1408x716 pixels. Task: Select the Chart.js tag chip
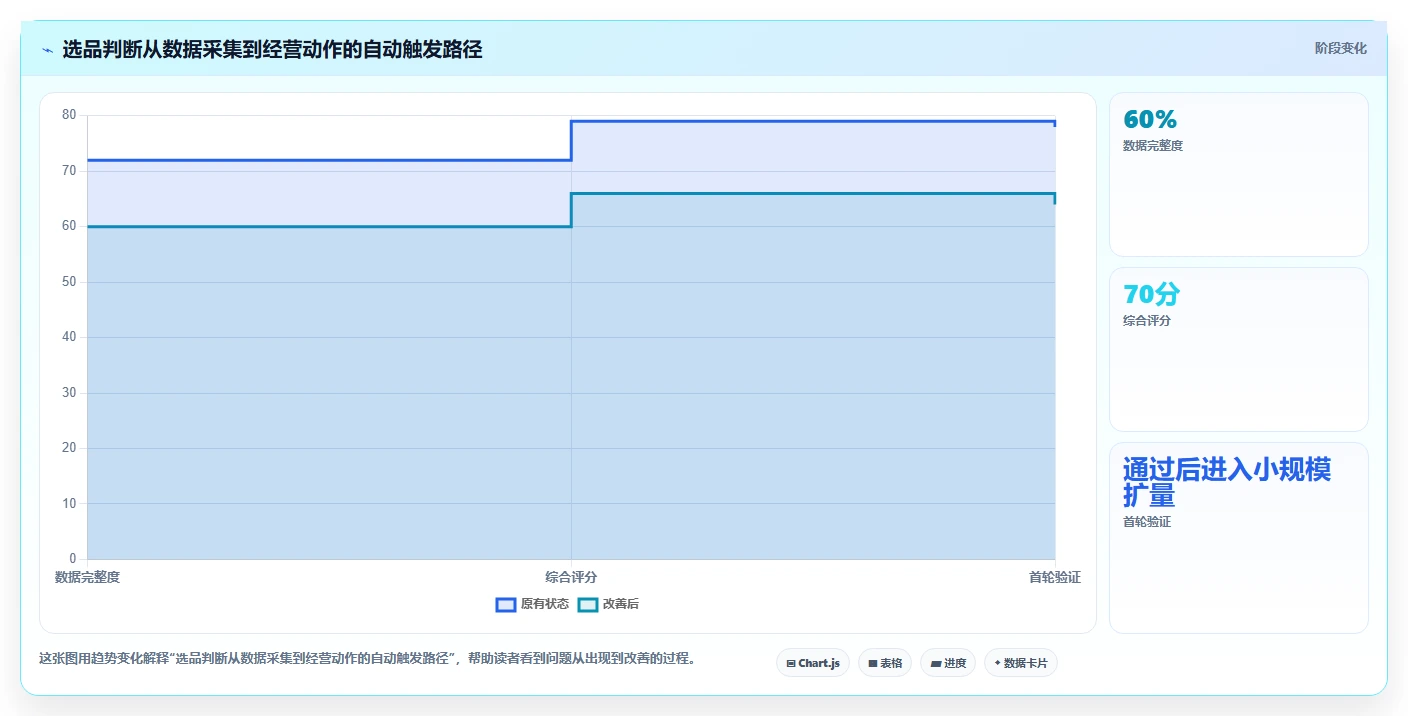click(x=813, y=663)
